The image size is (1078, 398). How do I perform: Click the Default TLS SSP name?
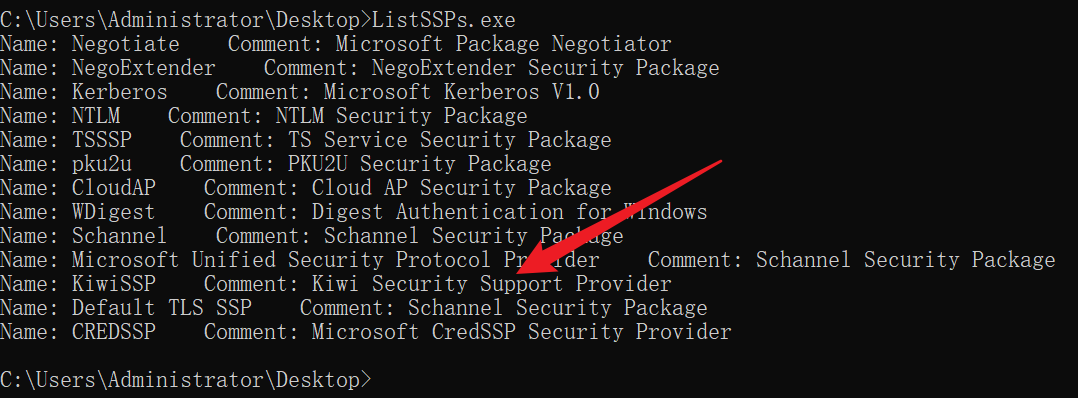(x=161, y=309)
